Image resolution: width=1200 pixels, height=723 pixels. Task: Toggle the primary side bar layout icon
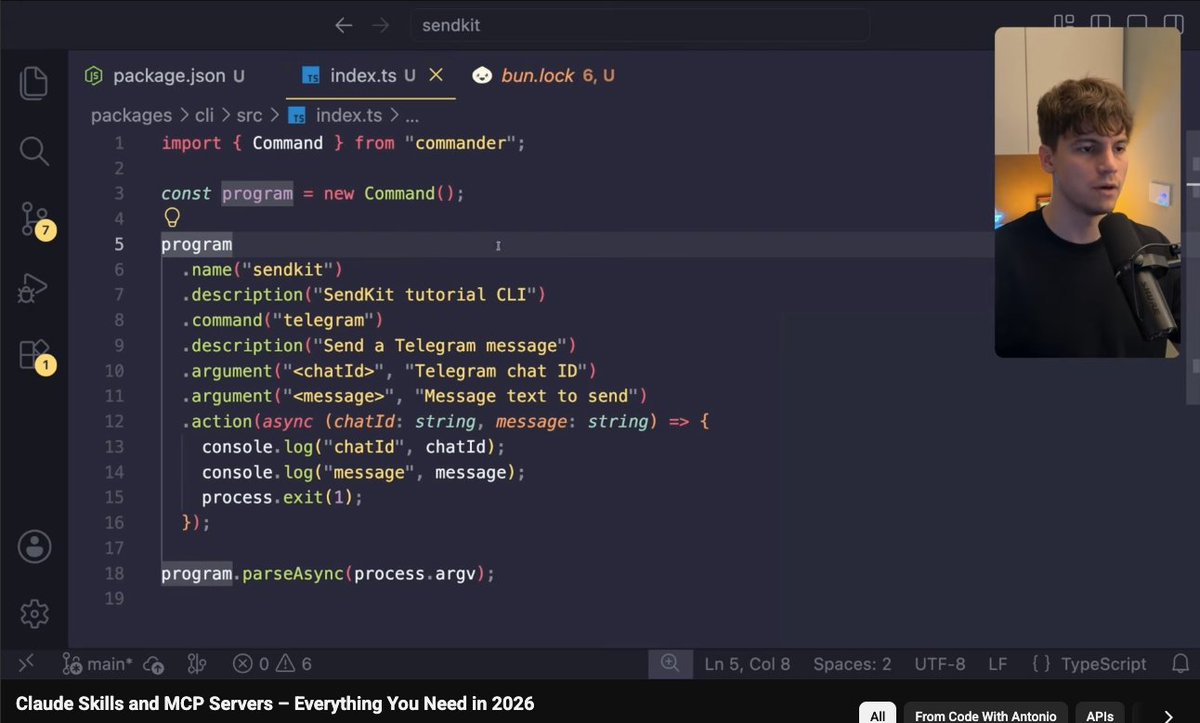(x=1101, y=24)
